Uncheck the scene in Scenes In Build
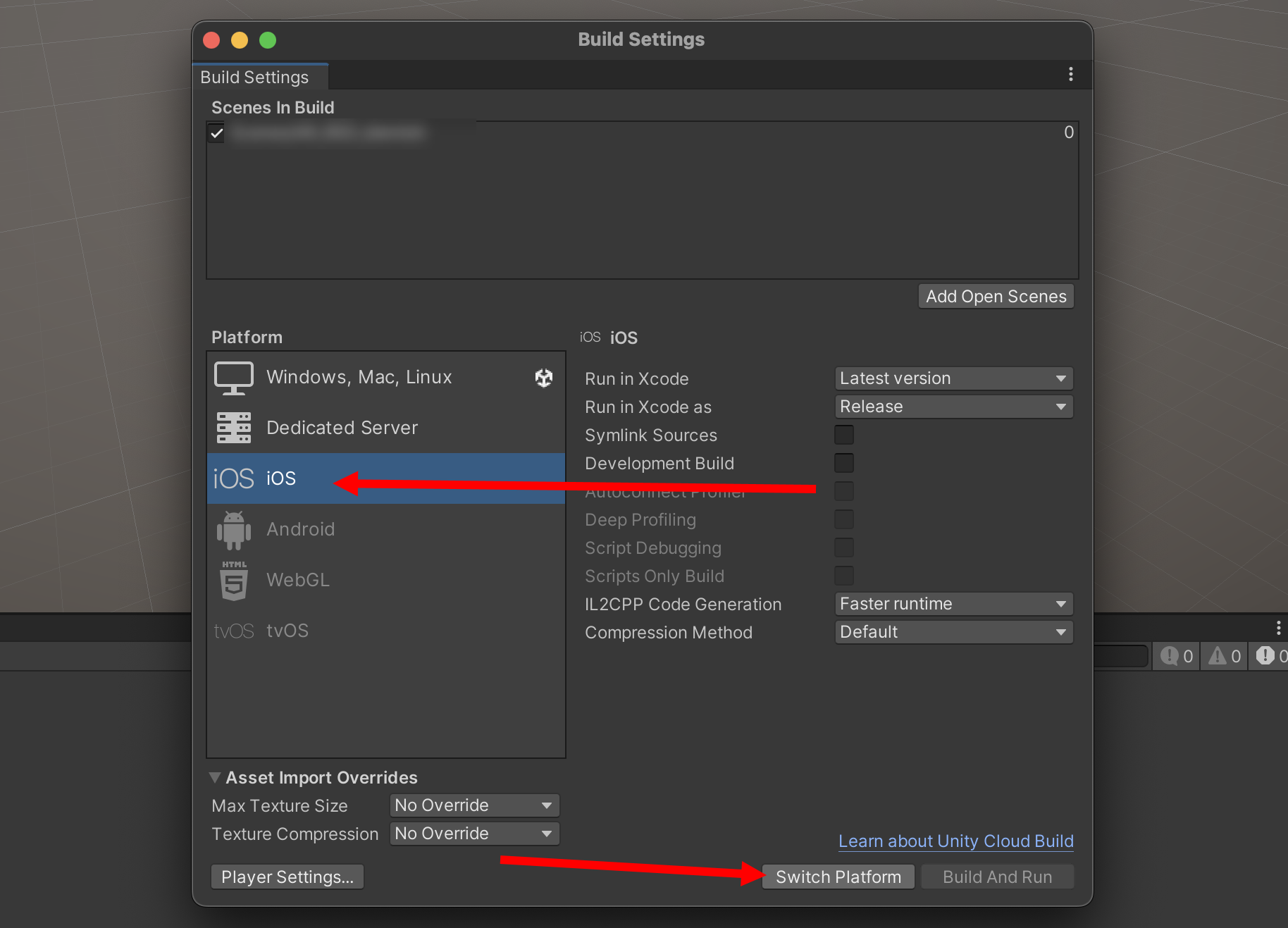 216,132
